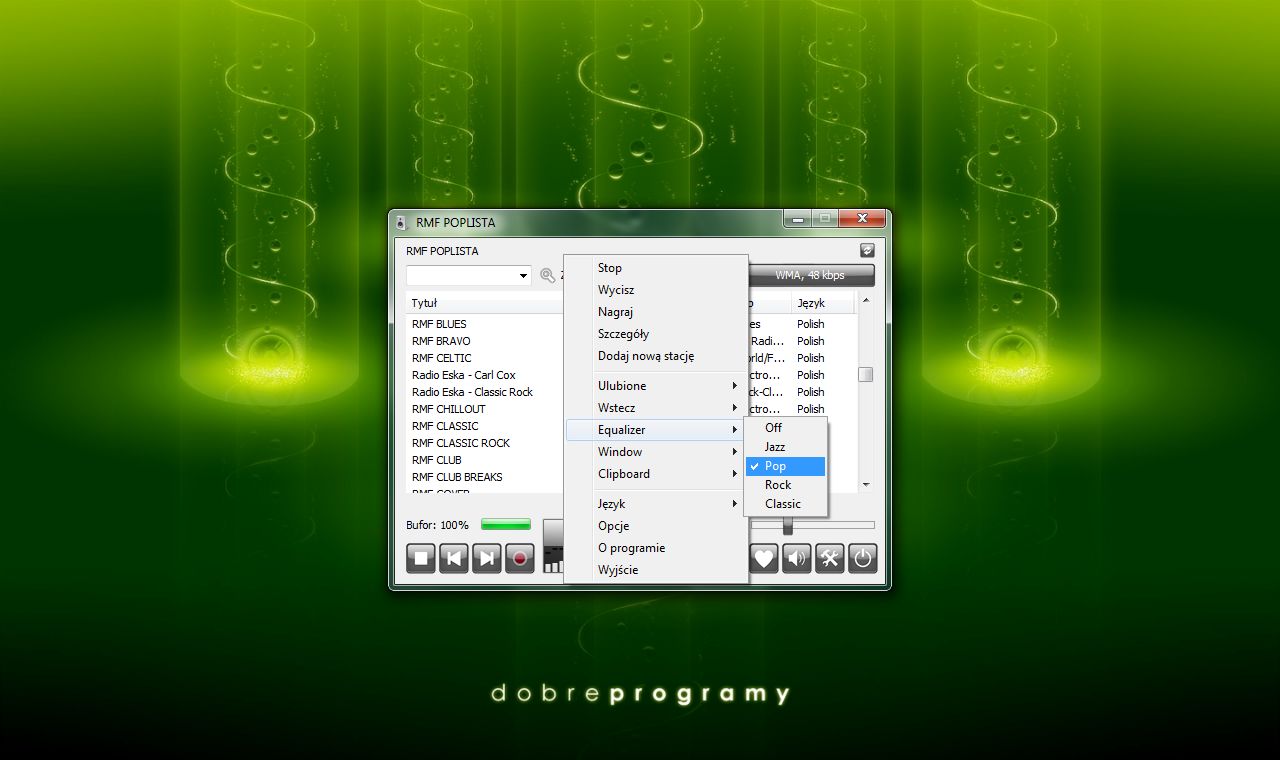The height and width of the screenshot is (760, 1280).
Task: Click the list scroll down arrow
Action: pos(866,485)
